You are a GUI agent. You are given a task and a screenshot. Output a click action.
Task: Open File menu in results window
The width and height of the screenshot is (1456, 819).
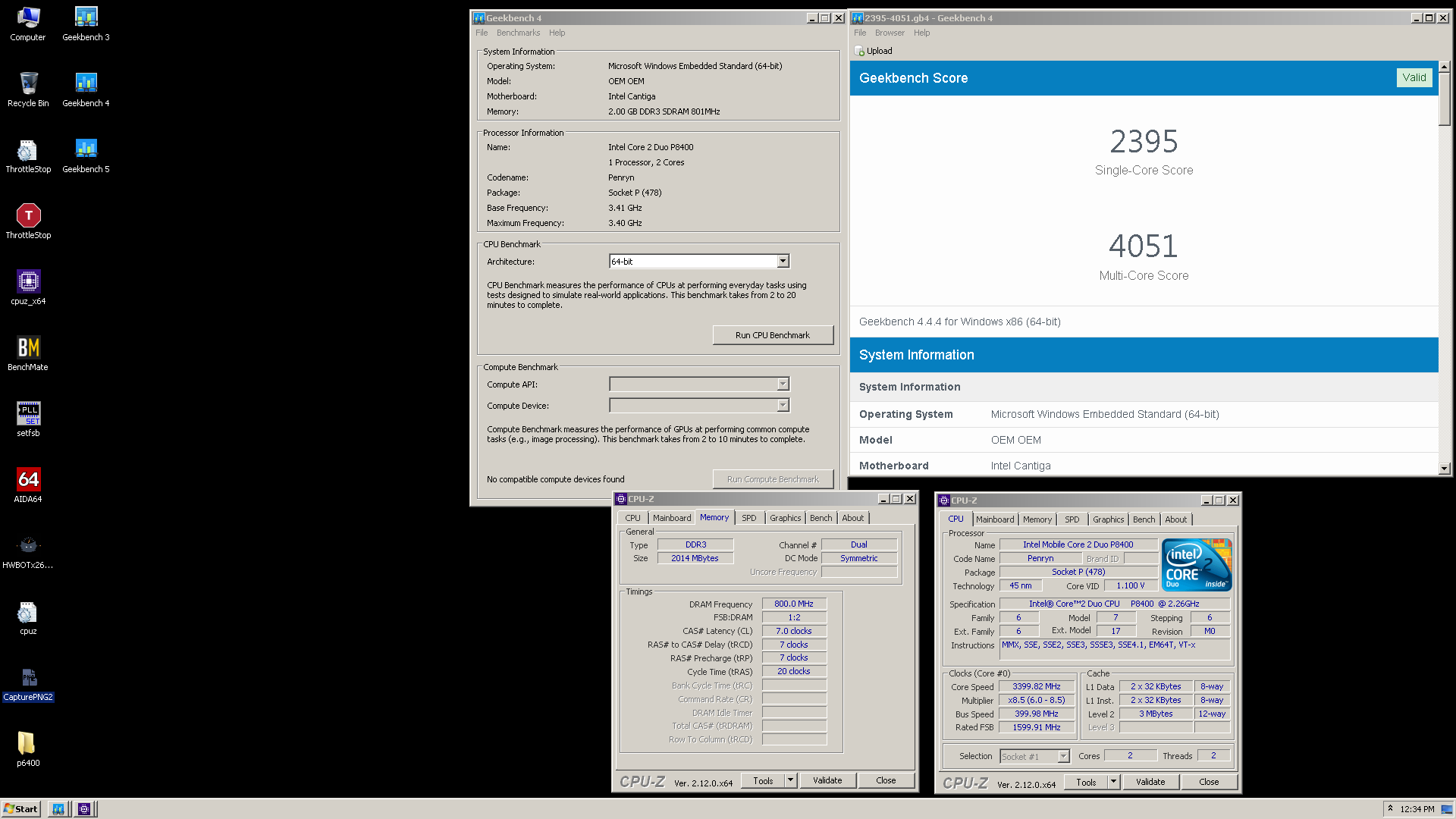click(x=859, y=33)
